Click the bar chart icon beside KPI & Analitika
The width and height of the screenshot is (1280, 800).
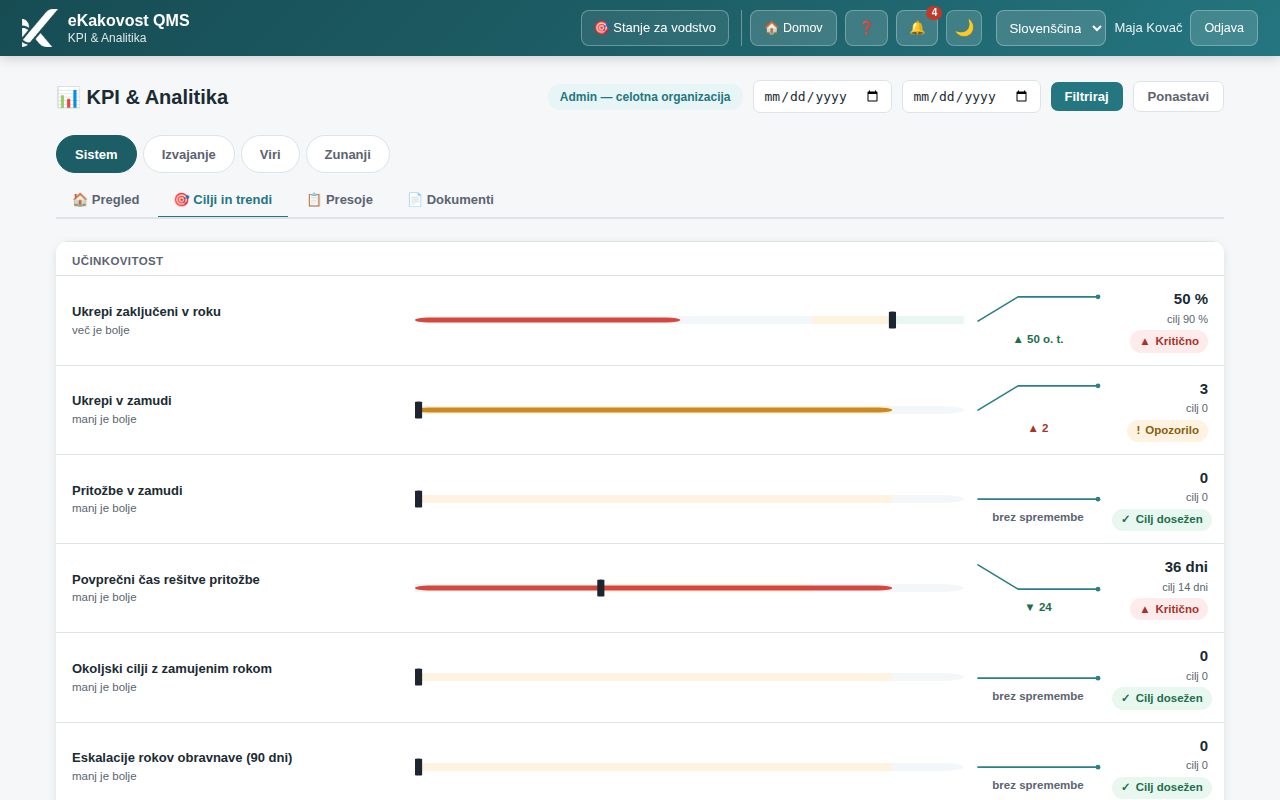68,97
